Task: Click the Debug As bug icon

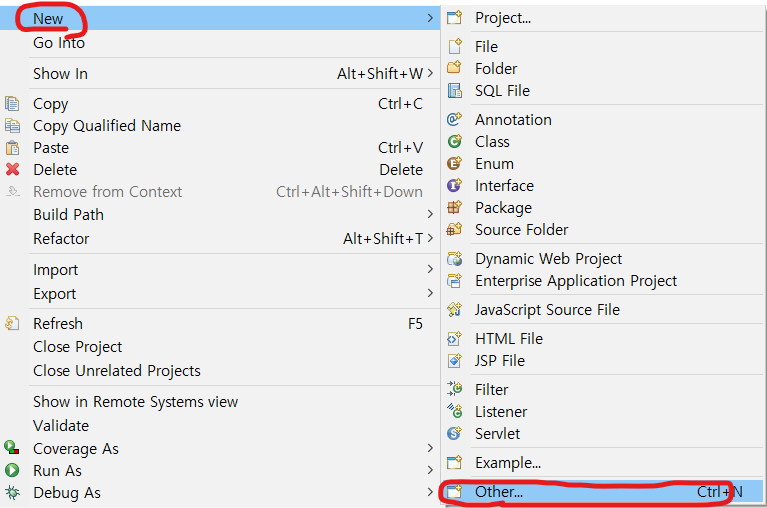Action: (x=12, y=492)
